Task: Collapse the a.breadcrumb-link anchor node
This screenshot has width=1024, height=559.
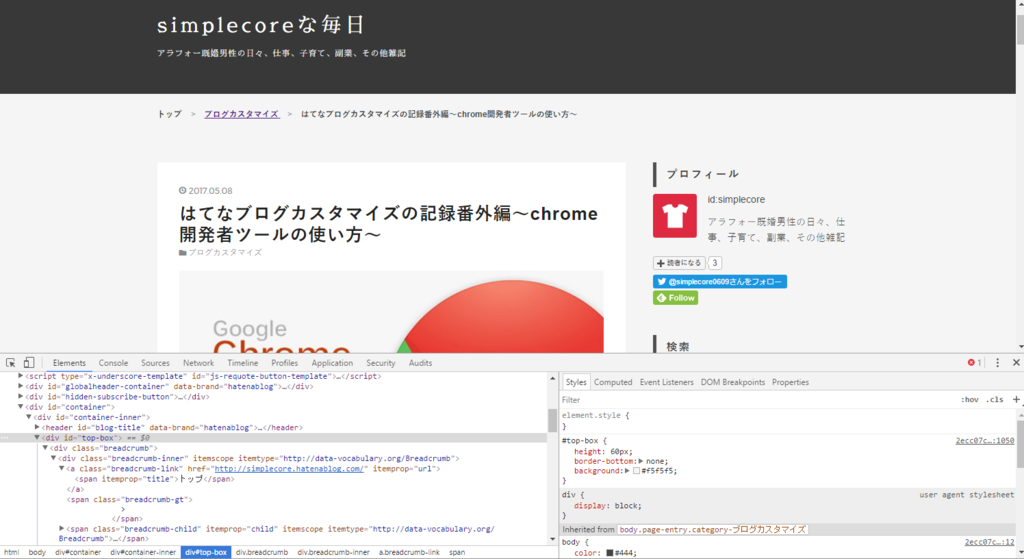Action: [x=61, y=468]
